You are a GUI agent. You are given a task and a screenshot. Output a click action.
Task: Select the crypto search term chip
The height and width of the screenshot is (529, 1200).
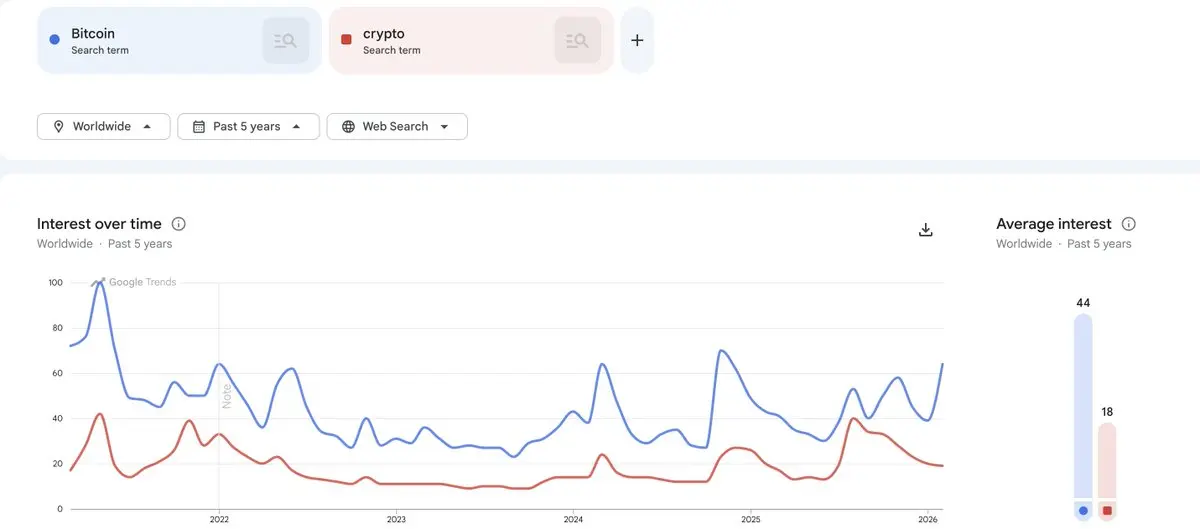(x=440, y=41)
